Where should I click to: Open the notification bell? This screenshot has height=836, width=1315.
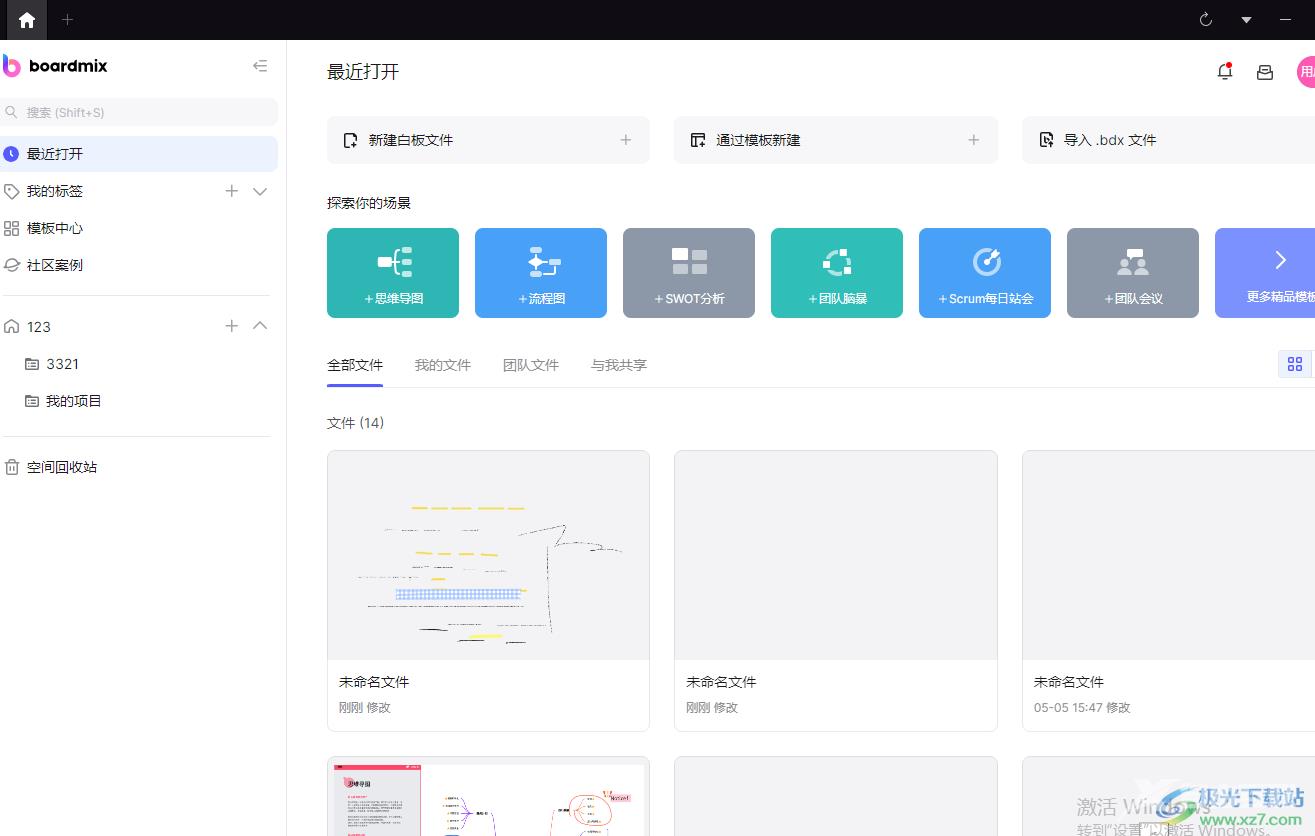tap(1225, 72)
